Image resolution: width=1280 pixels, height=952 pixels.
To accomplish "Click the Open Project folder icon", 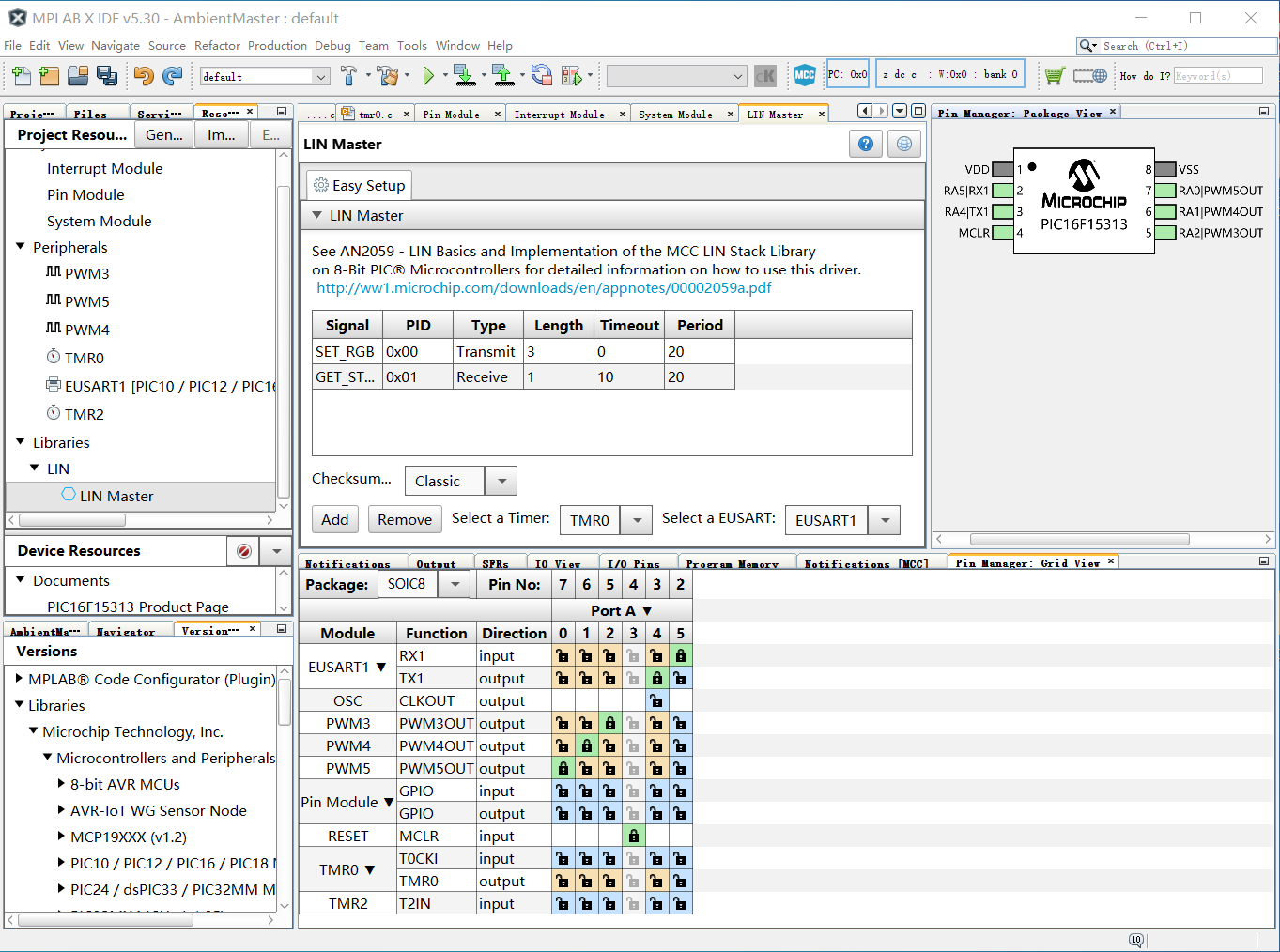I will click(x=78, y=76).
